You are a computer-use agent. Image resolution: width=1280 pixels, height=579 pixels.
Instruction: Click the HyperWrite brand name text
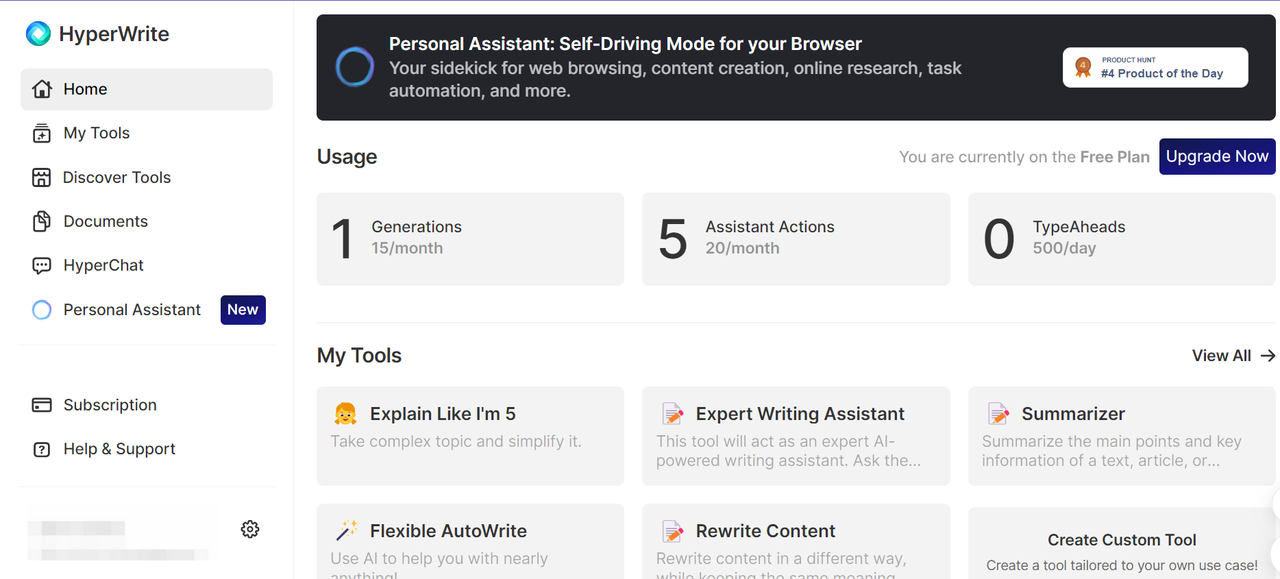click(114, 34)
